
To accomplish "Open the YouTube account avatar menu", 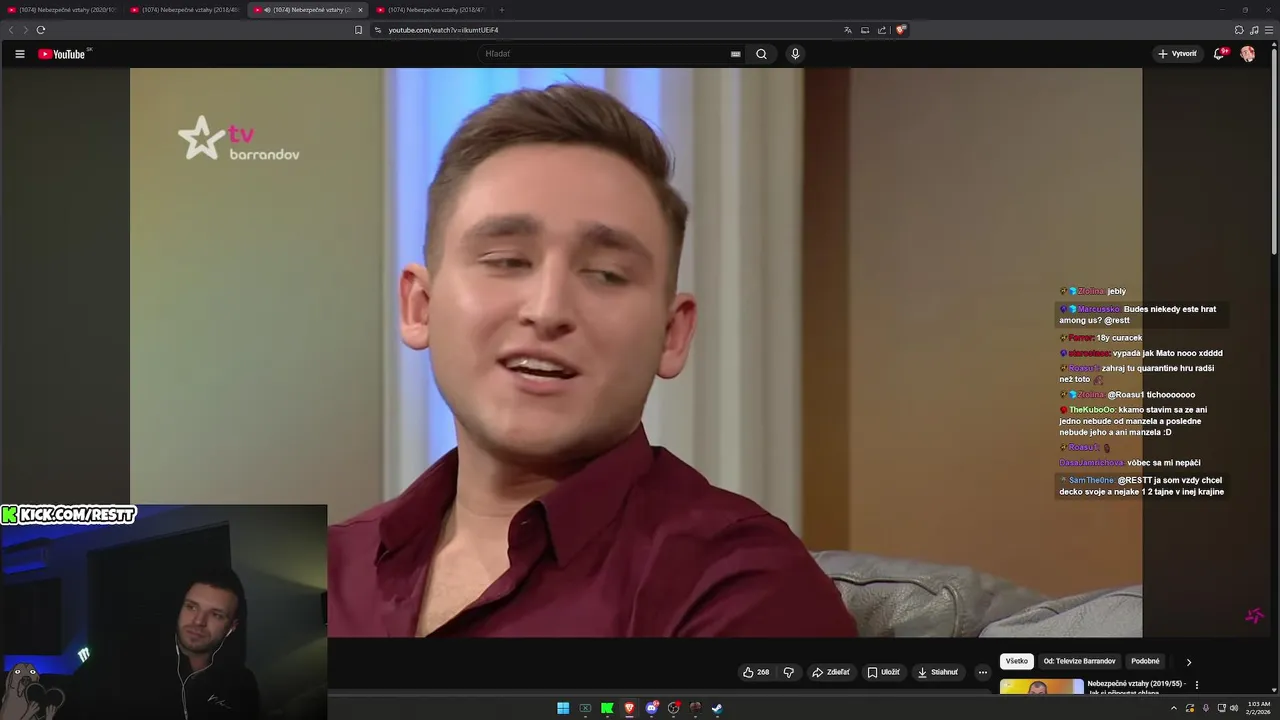I will pos(1248,54).
